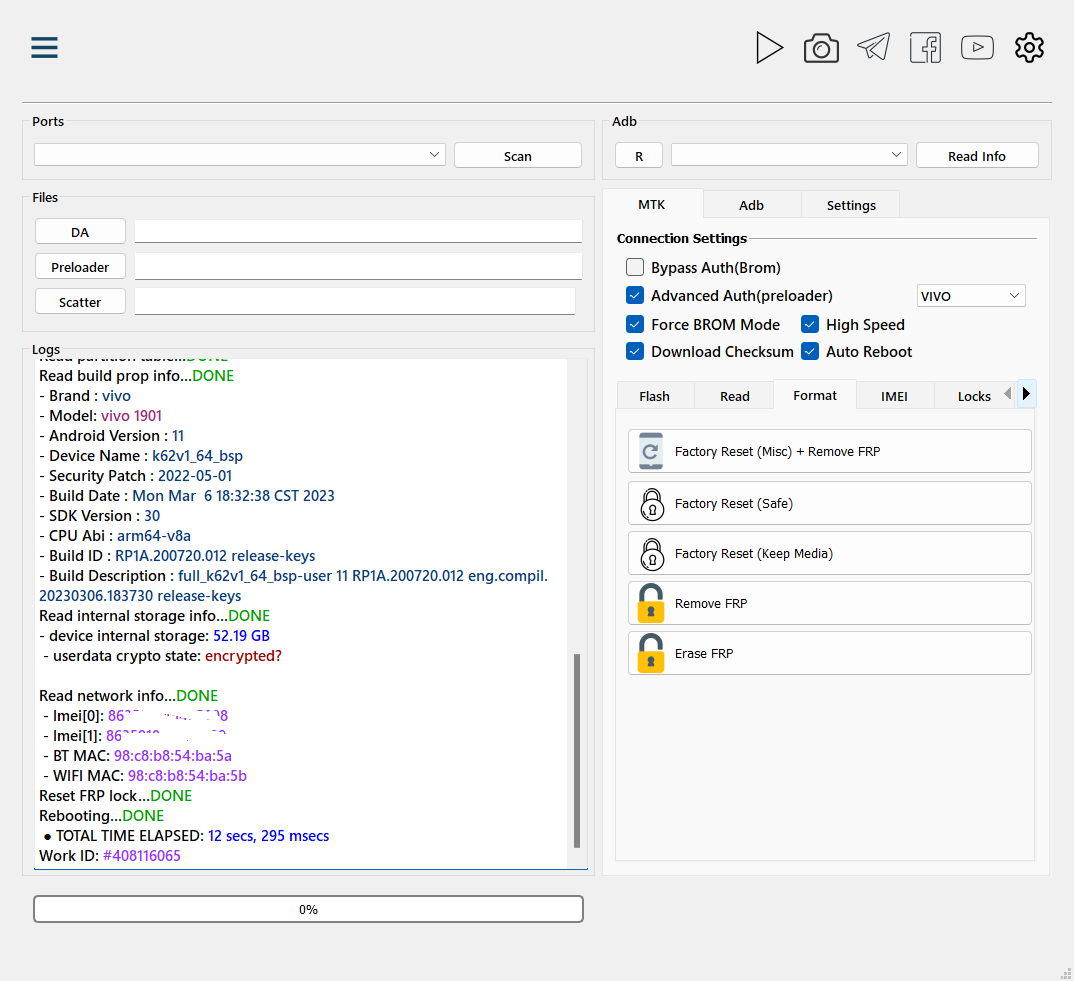The image size is (1074, 981).
Task: Click the 0% progress bar
Action: pos(308,909)
